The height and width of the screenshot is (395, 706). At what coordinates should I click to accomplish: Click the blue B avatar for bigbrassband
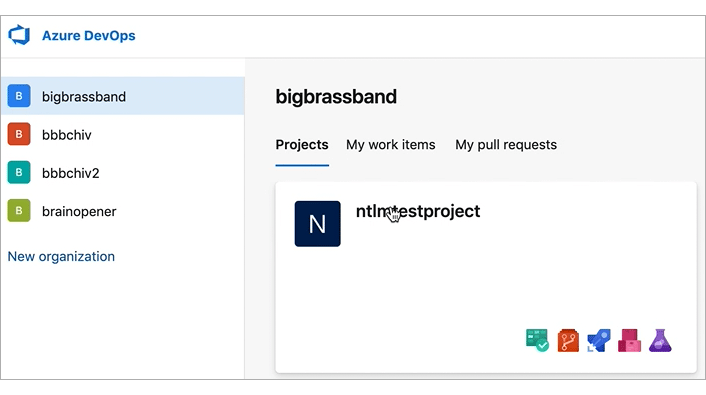[x=19, y=96]
